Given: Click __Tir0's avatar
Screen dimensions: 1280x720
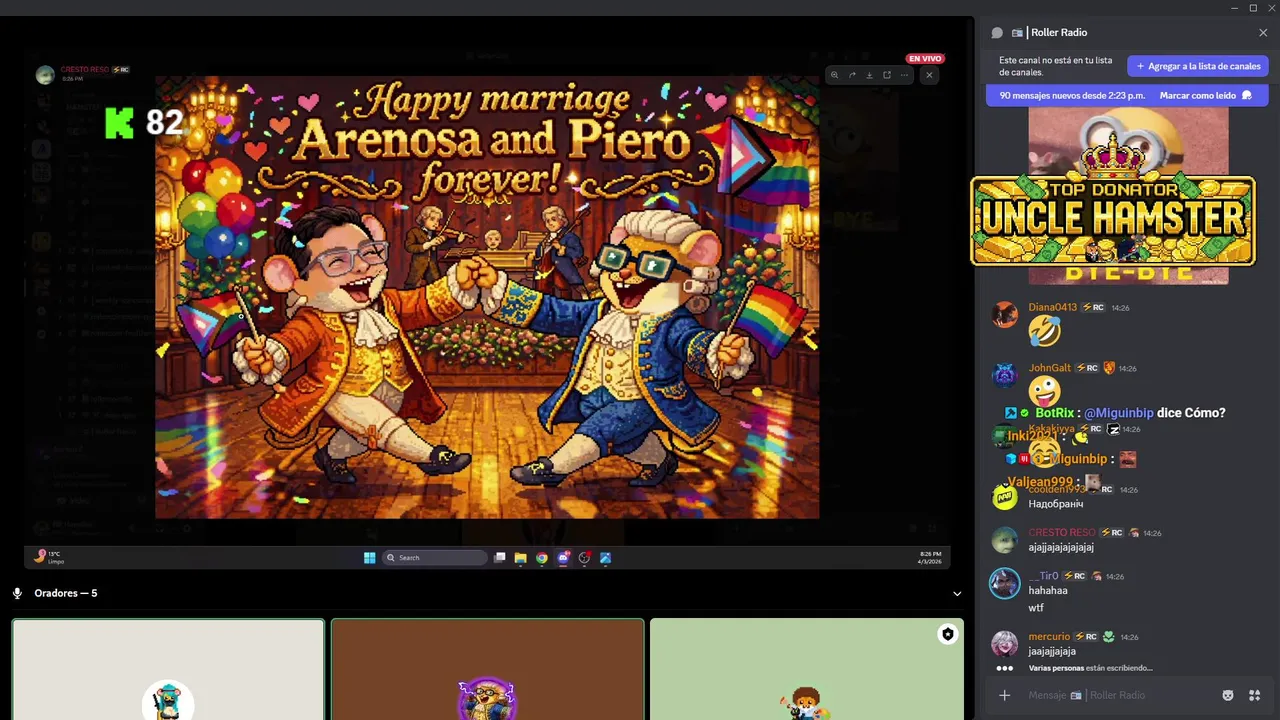Looking at the screenshot, I should tap(1005, 583).
